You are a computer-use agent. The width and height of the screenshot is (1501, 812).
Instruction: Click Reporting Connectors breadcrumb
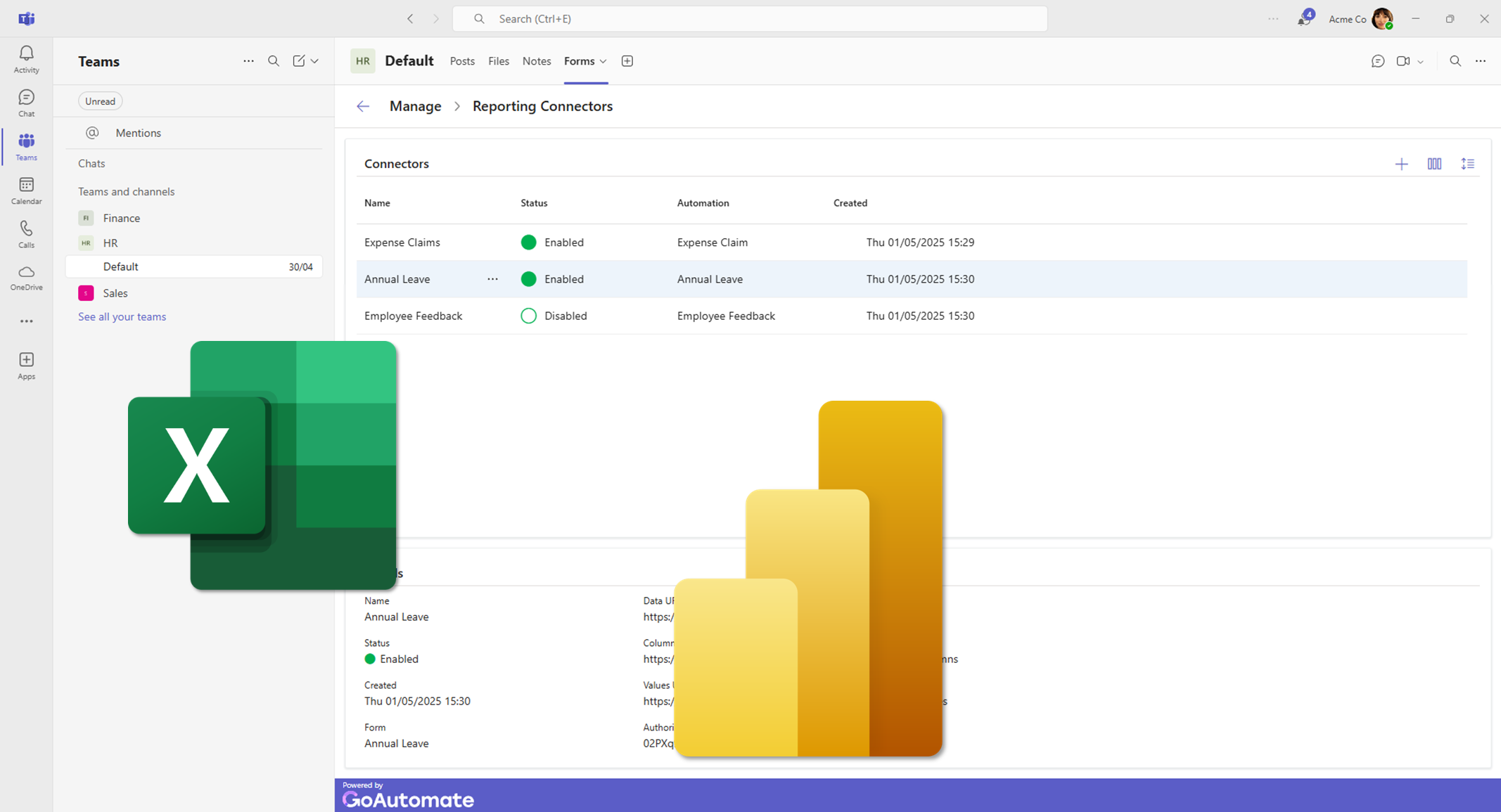coord(542,106)
